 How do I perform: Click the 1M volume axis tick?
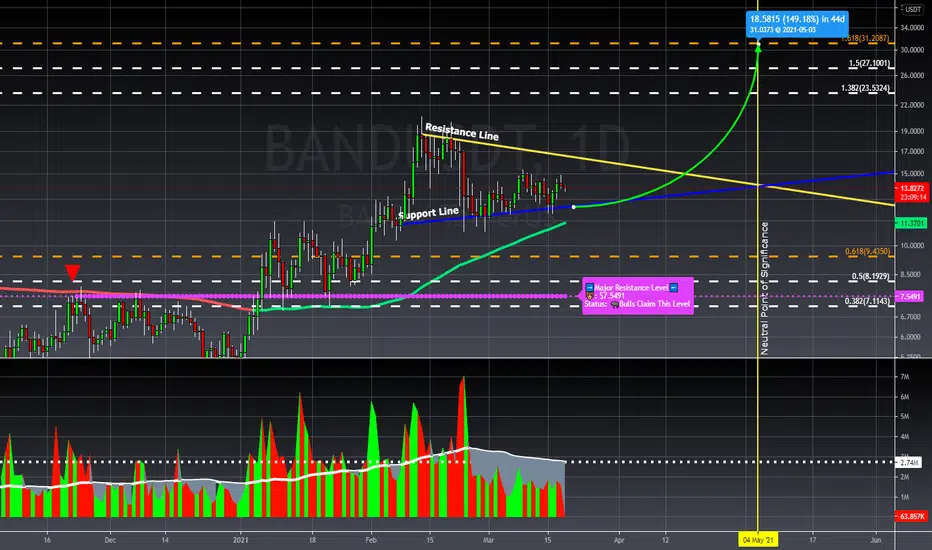[905, 497]
